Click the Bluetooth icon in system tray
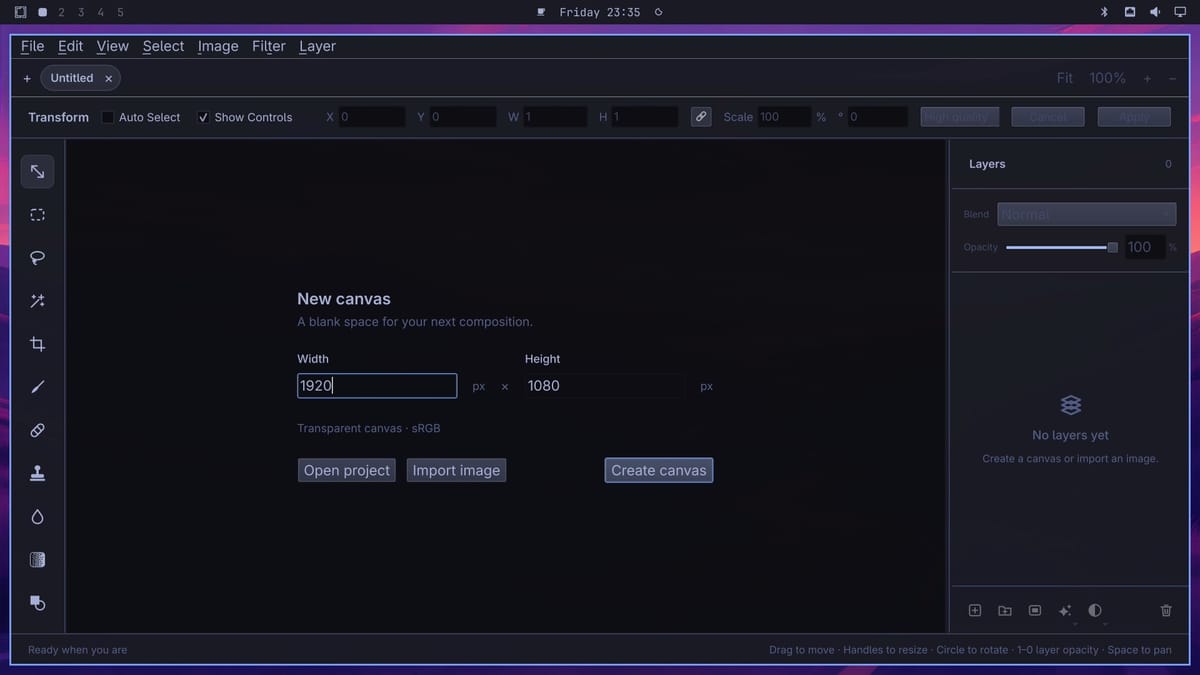 click(x=1105, y=12)
